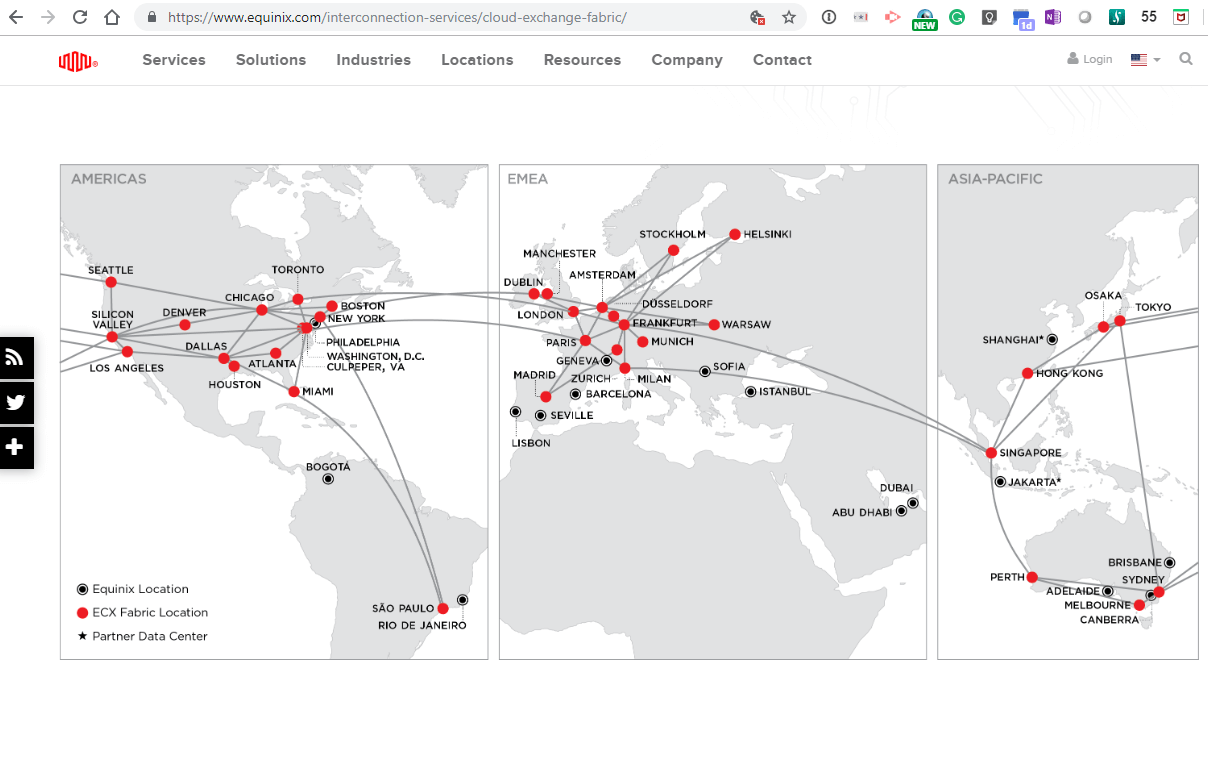Open the Grammarly extension icon

[x=957, y=17]
